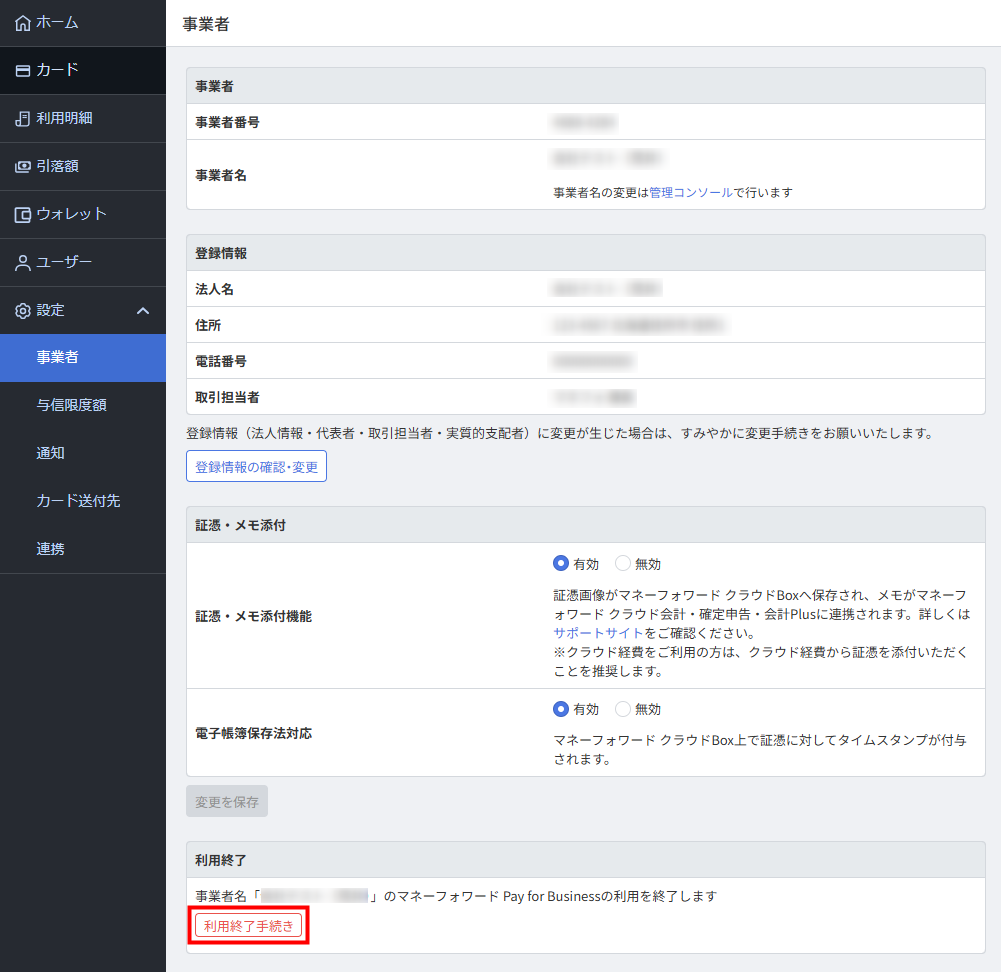
Task: Collapse the 設定 menu chevron
Action: (x=143, y=310)
